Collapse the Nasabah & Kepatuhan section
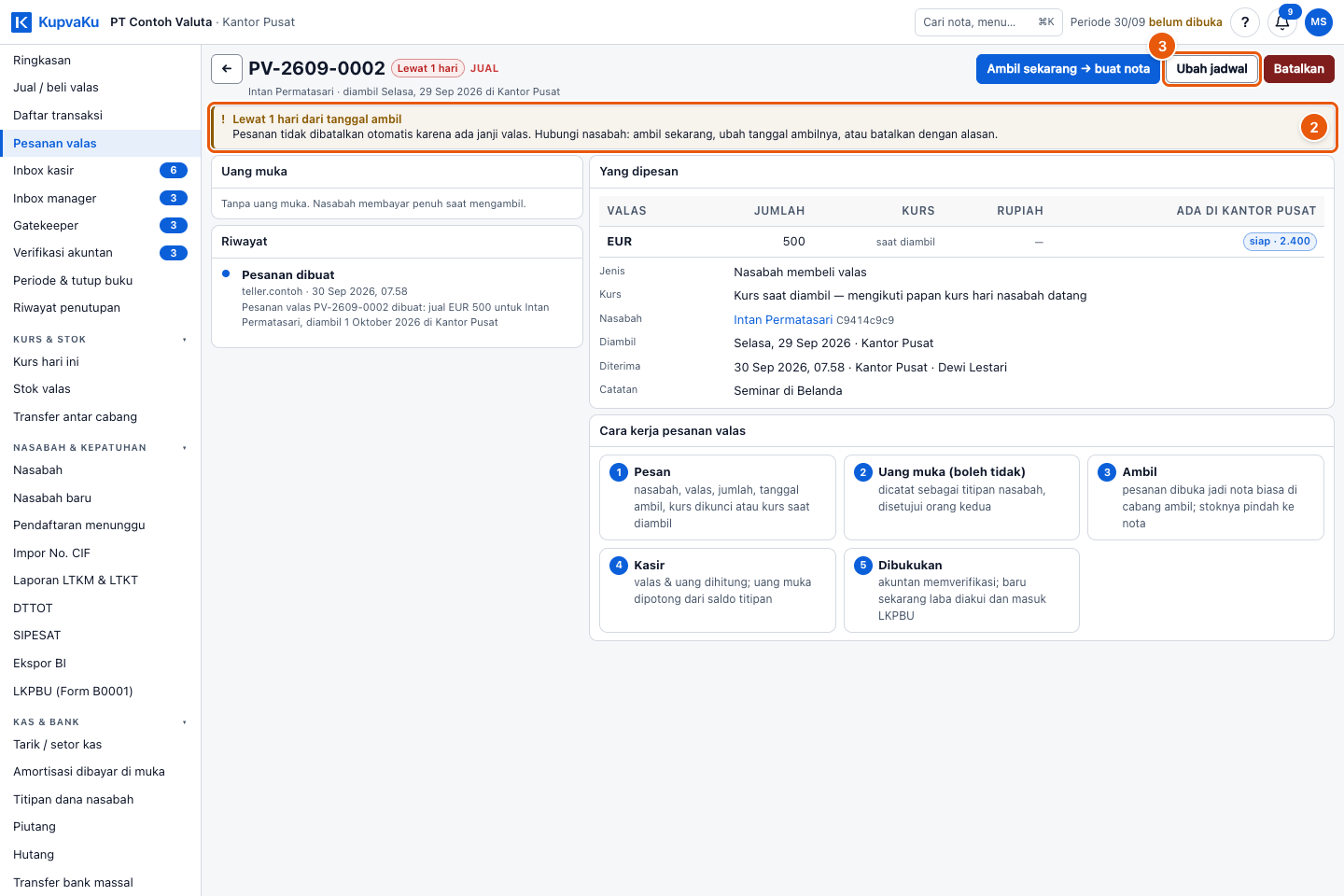 [184, 448]
